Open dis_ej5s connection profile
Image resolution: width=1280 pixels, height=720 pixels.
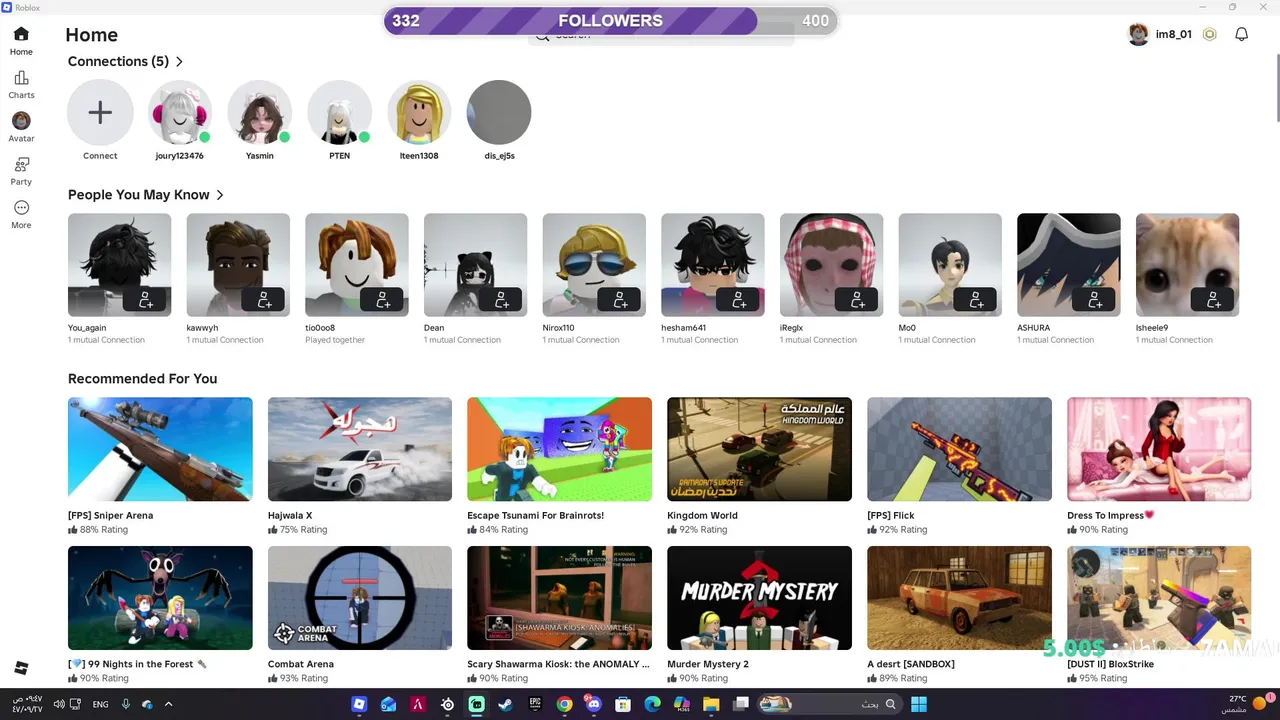[x=499, y=120]
